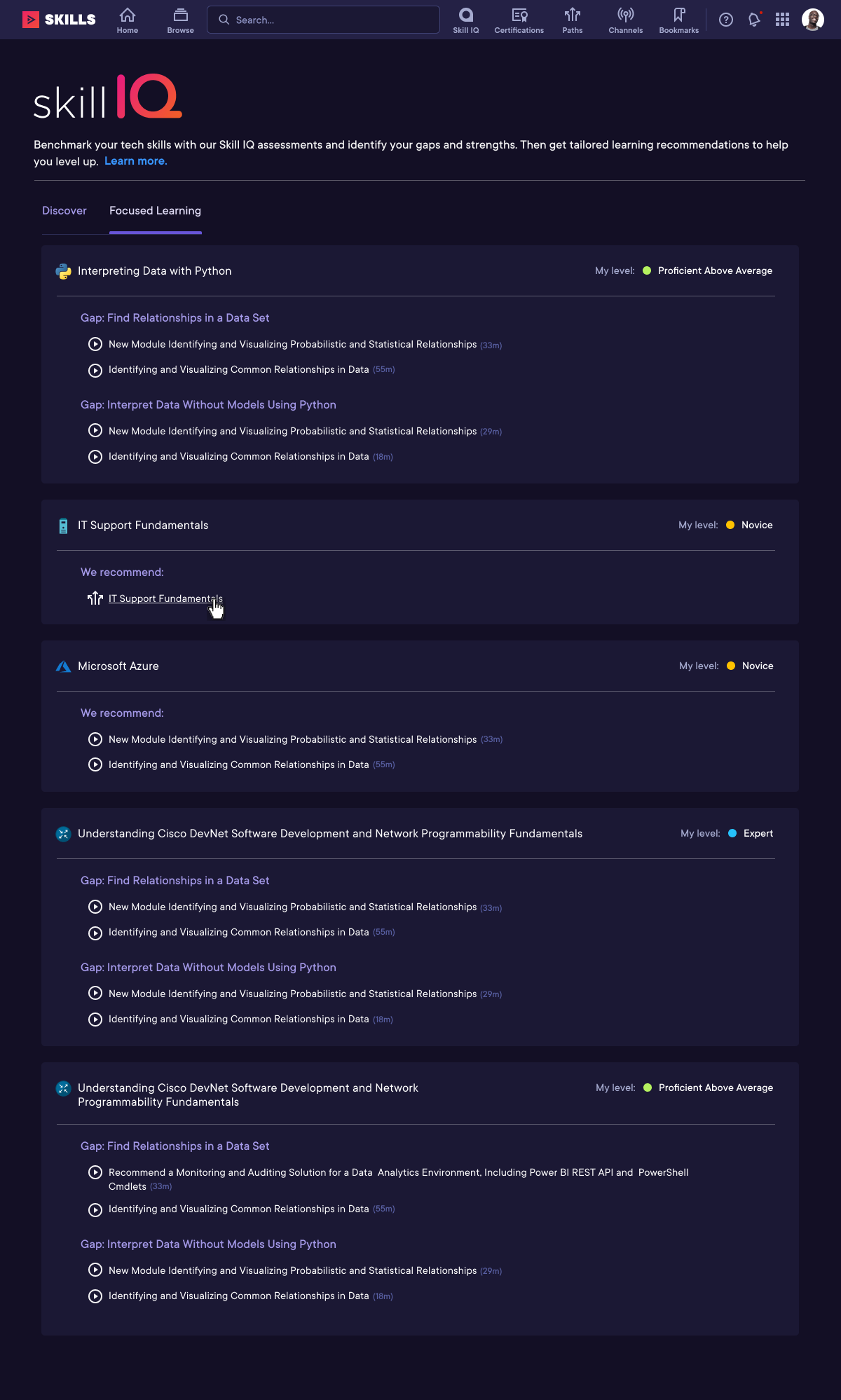Follow the Learn more link
841x1400 pixels.
pyautogui.click(x=136, y=161)
